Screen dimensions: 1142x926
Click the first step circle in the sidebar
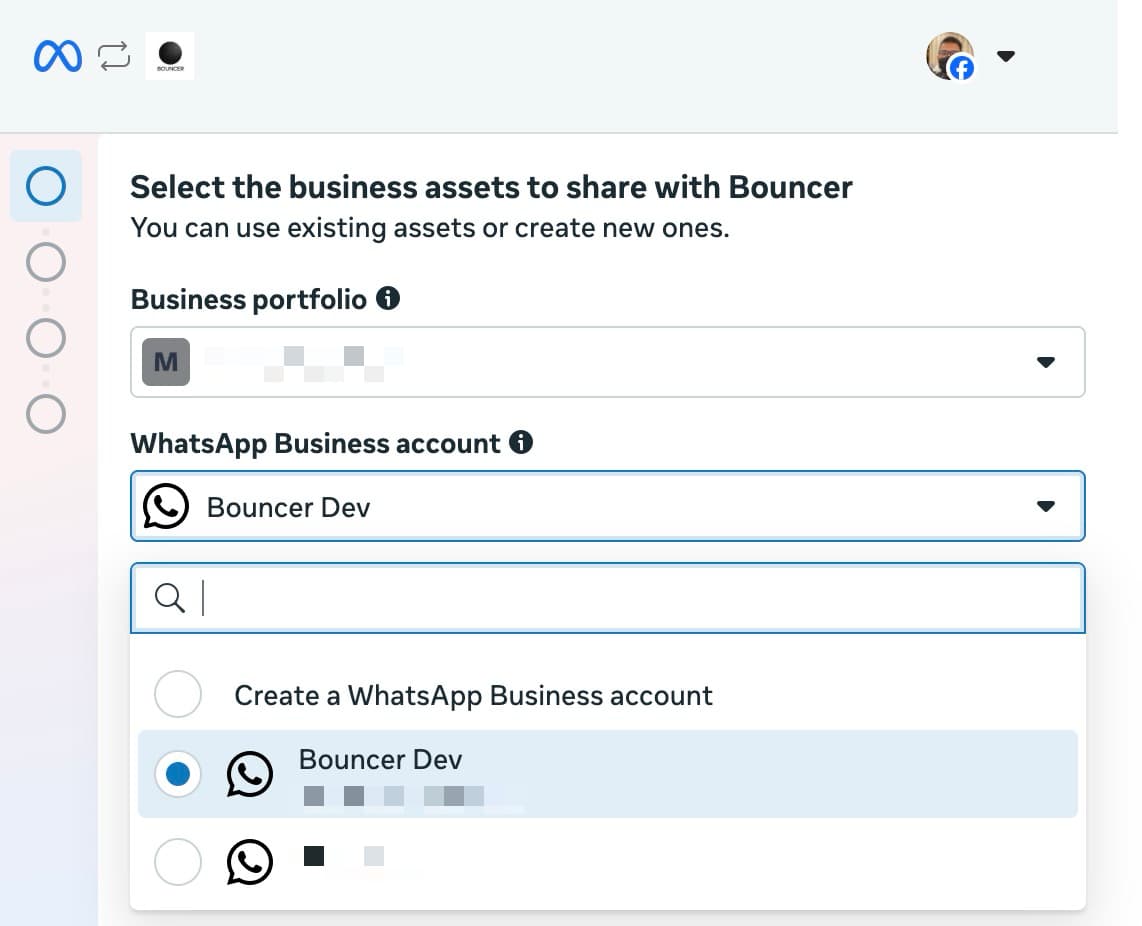tap(44, 186)
